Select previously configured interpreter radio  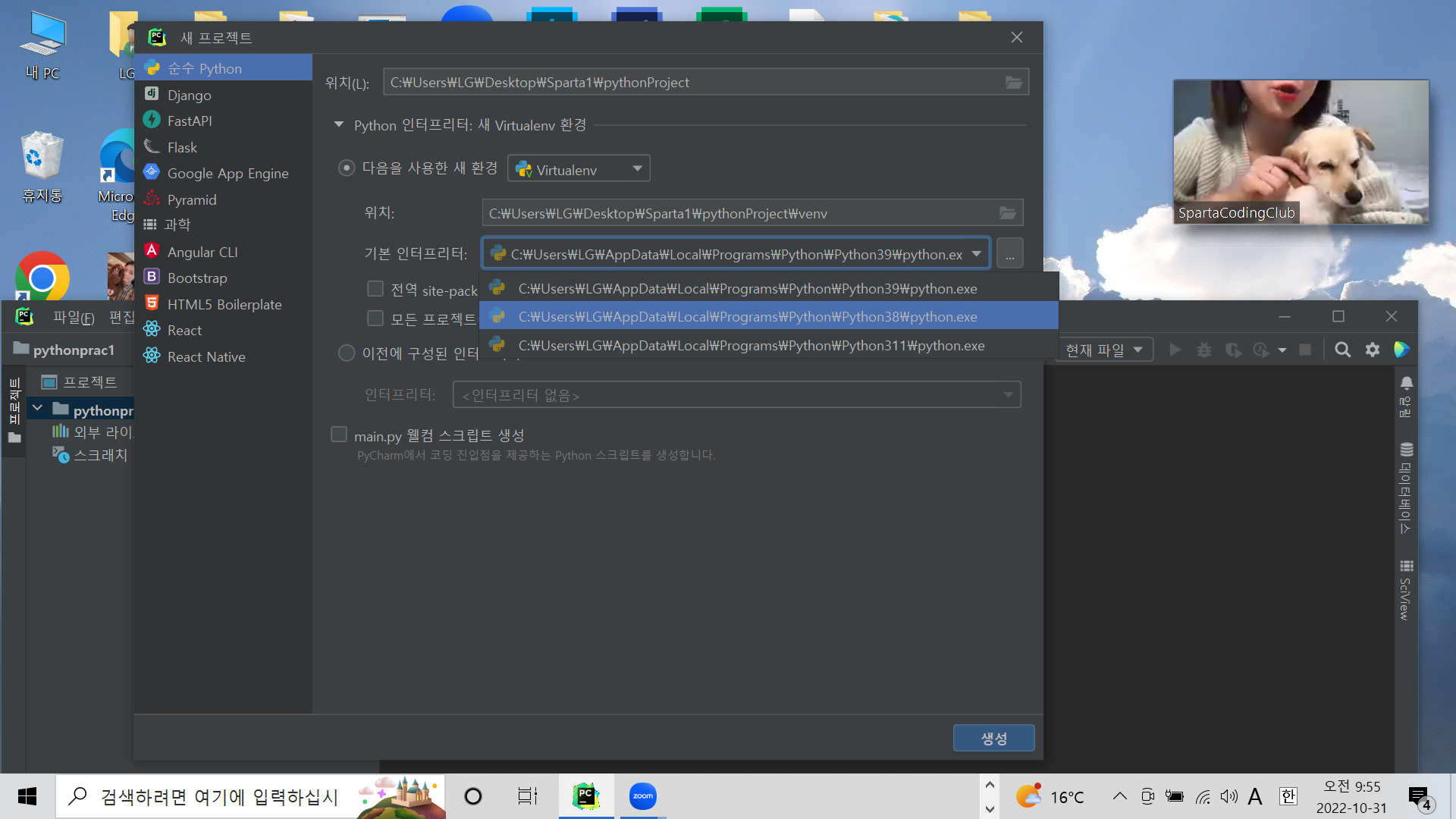coord(347,353)
